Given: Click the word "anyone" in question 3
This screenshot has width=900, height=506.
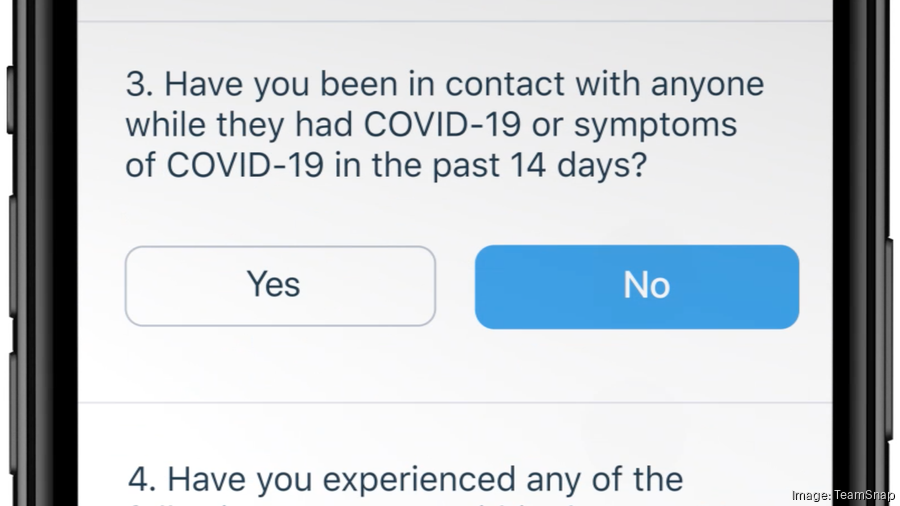Looking at the screenshot, I should coord(707,85).
